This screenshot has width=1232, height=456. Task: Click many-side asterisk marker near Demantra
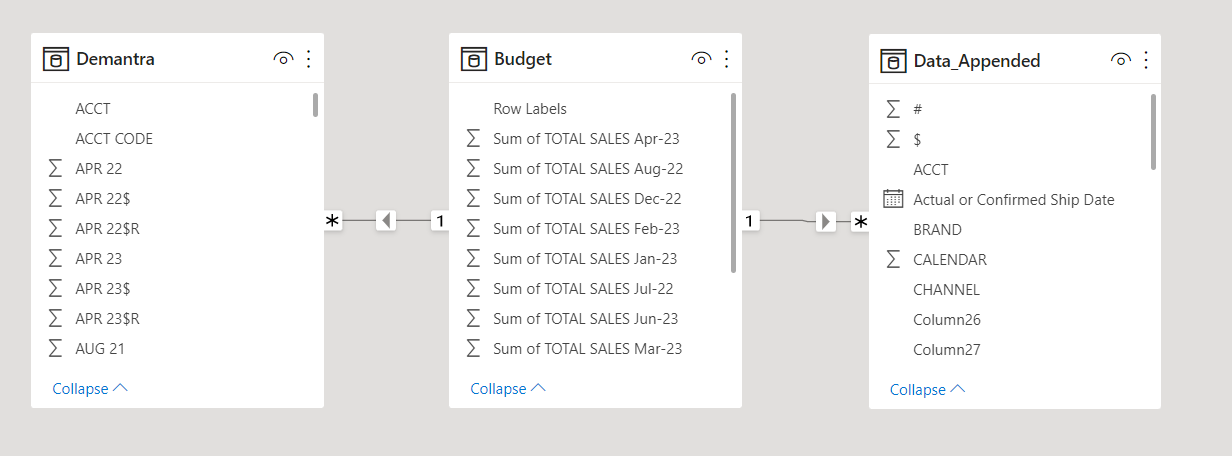click(333, 221)
